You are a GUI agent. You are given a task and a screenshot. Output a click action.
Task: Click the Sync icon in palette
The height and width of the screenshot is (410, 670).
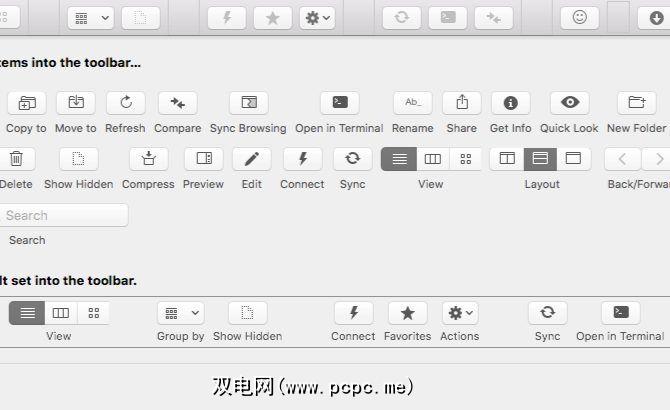pos(353,159)
